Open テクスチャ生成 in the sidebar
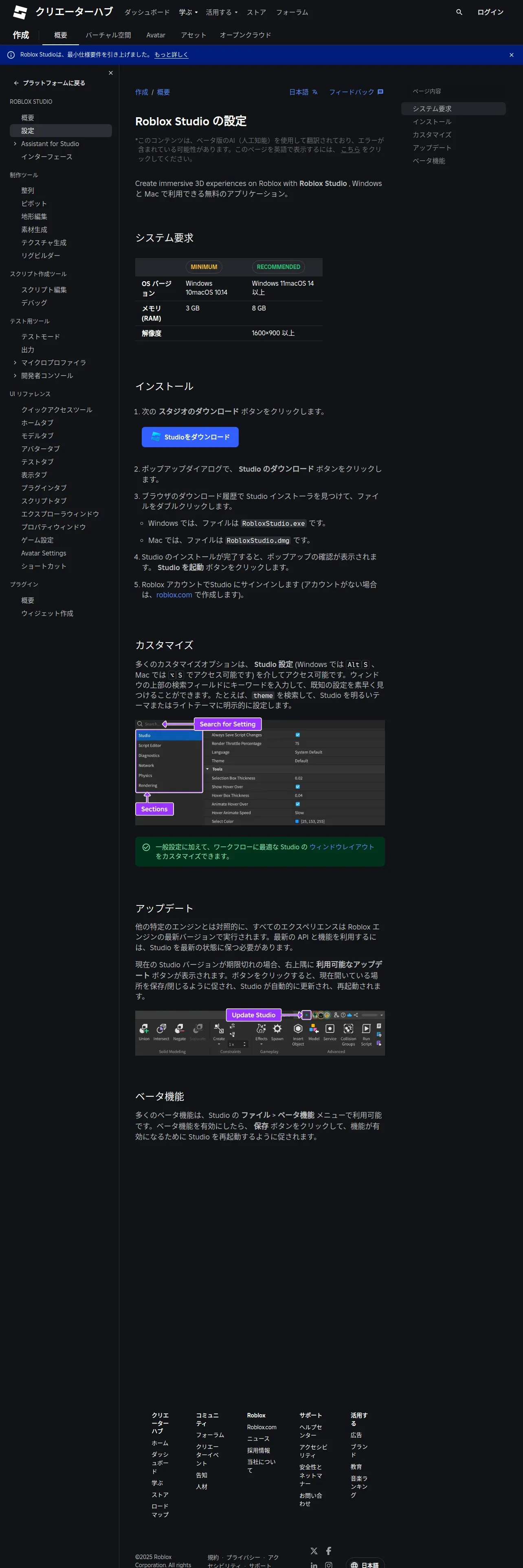Image resolution: width=523 pixels, height=1568 pixels. [x=43, y=243]
